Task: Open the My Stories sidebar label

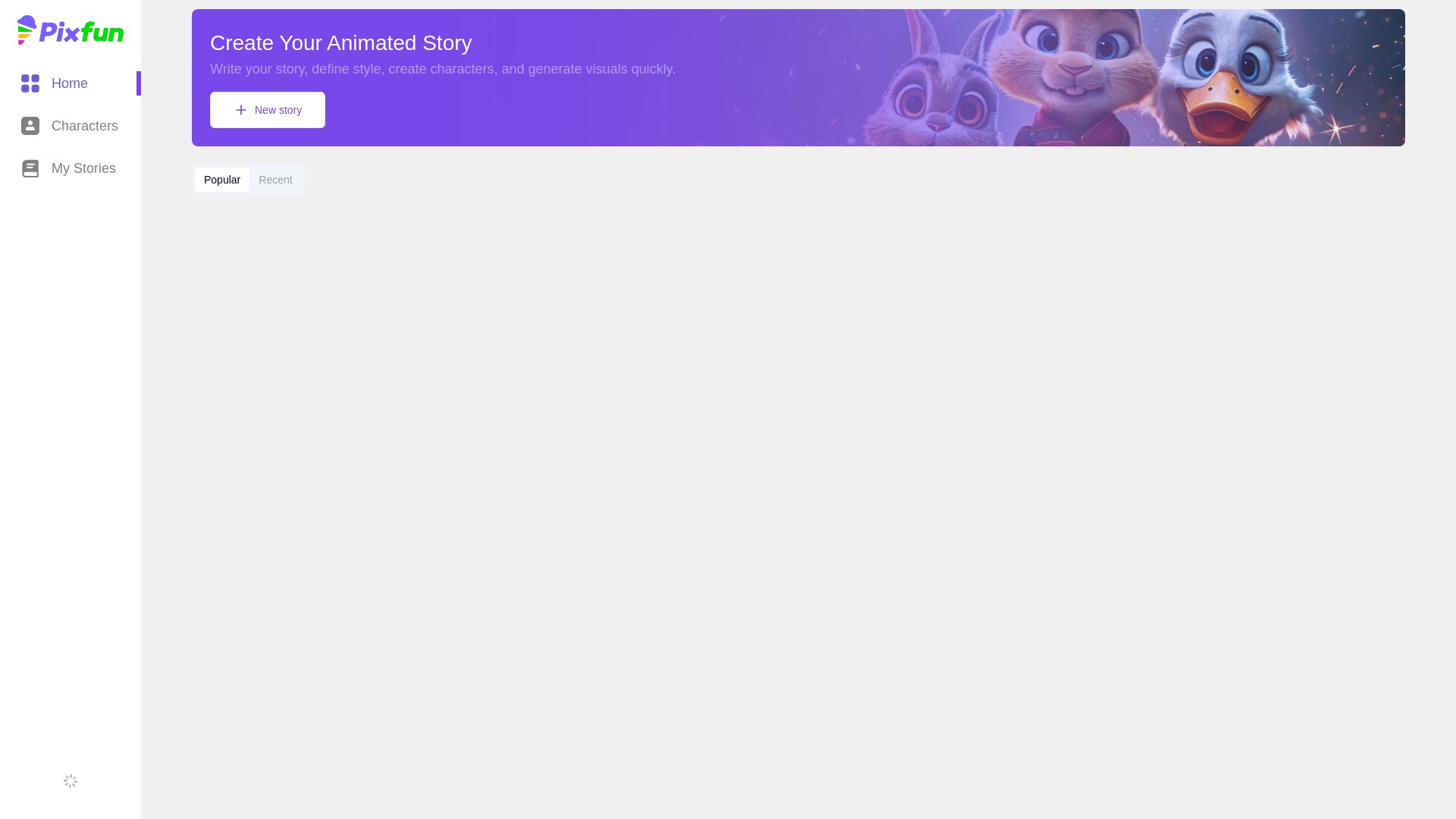Action: [83, 168]
